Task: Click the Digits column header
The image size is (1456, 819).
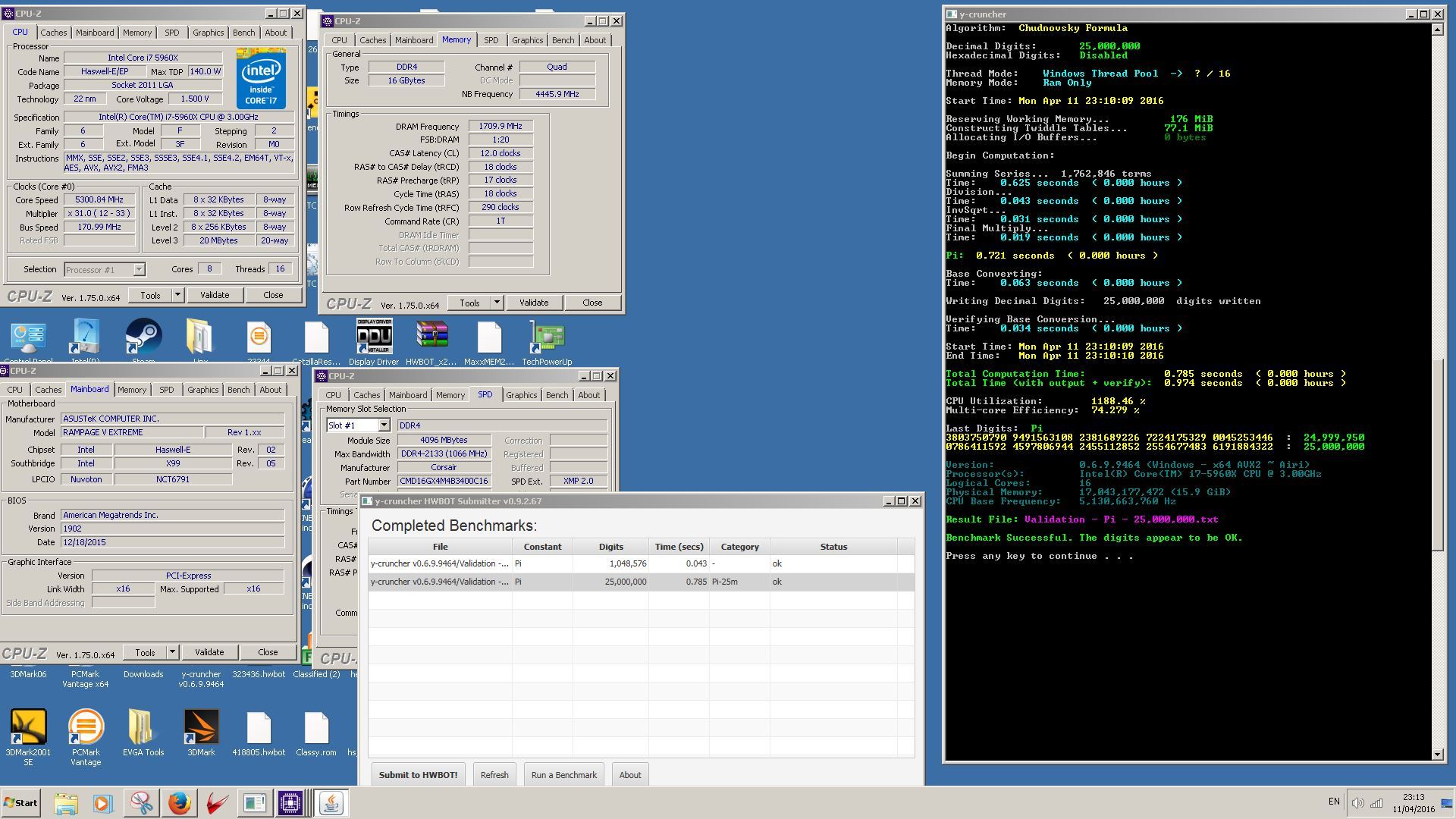Action: pyautogui.click(x=610, y=547)
